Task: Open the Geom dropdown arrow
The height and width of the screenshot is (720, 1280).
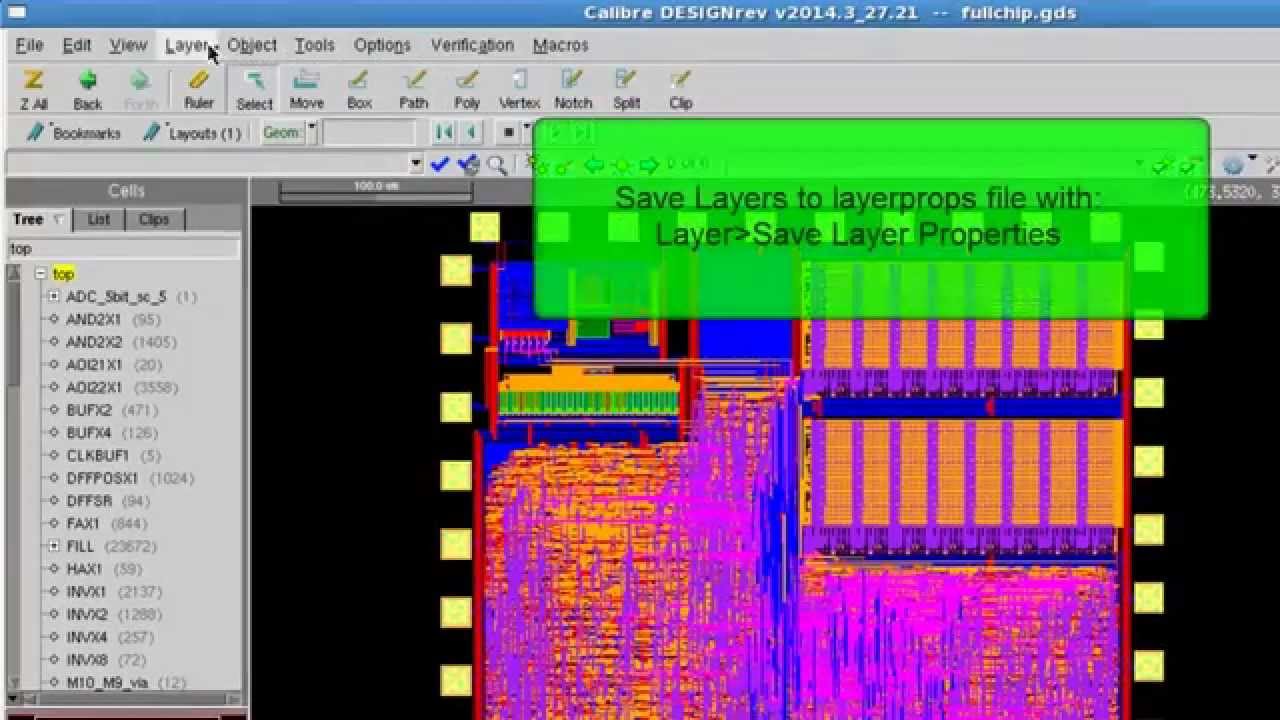Action: pyautogui.click(x=311, y=132)
